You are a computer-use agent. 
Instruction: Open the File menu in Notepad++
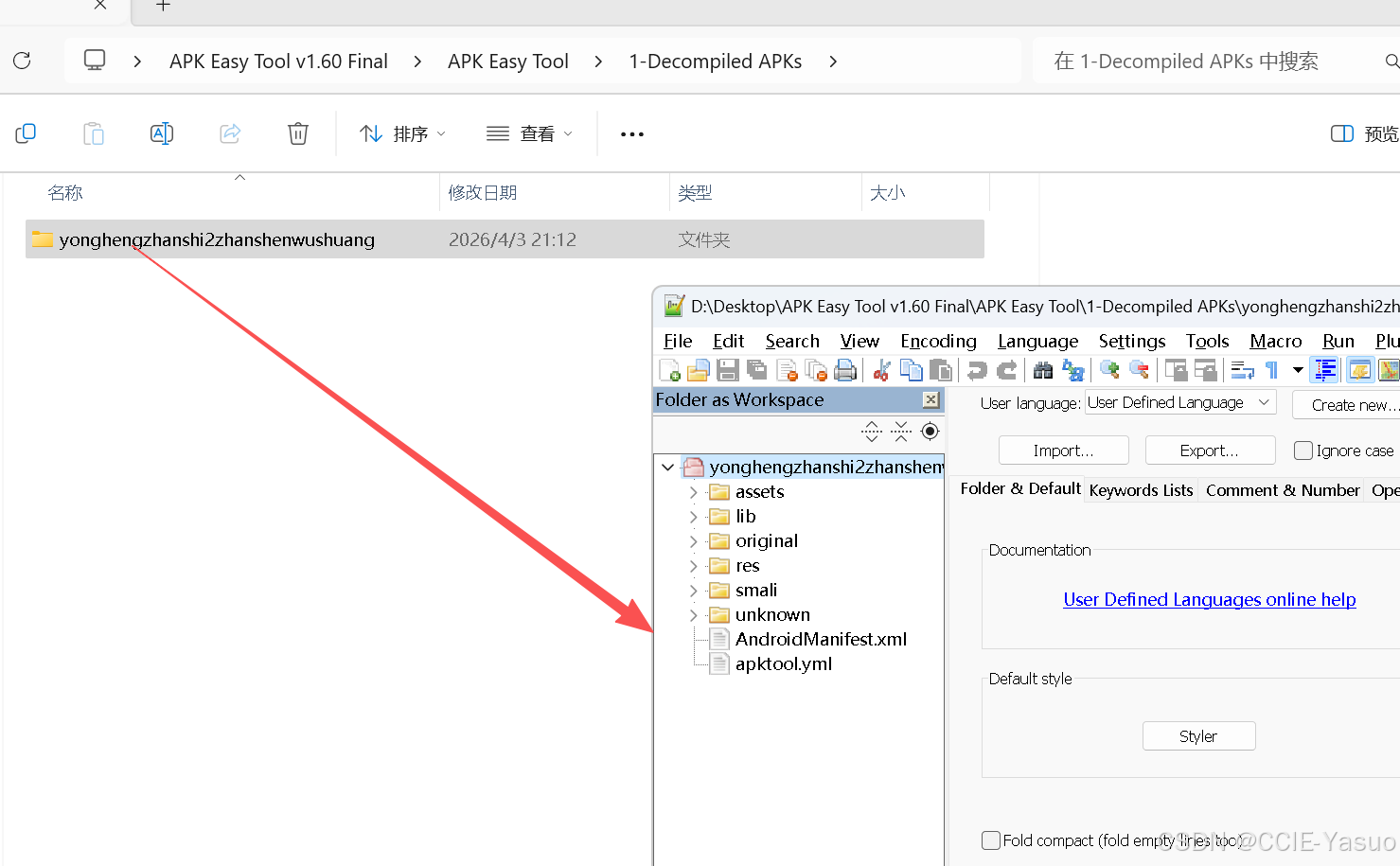[678, 342]
